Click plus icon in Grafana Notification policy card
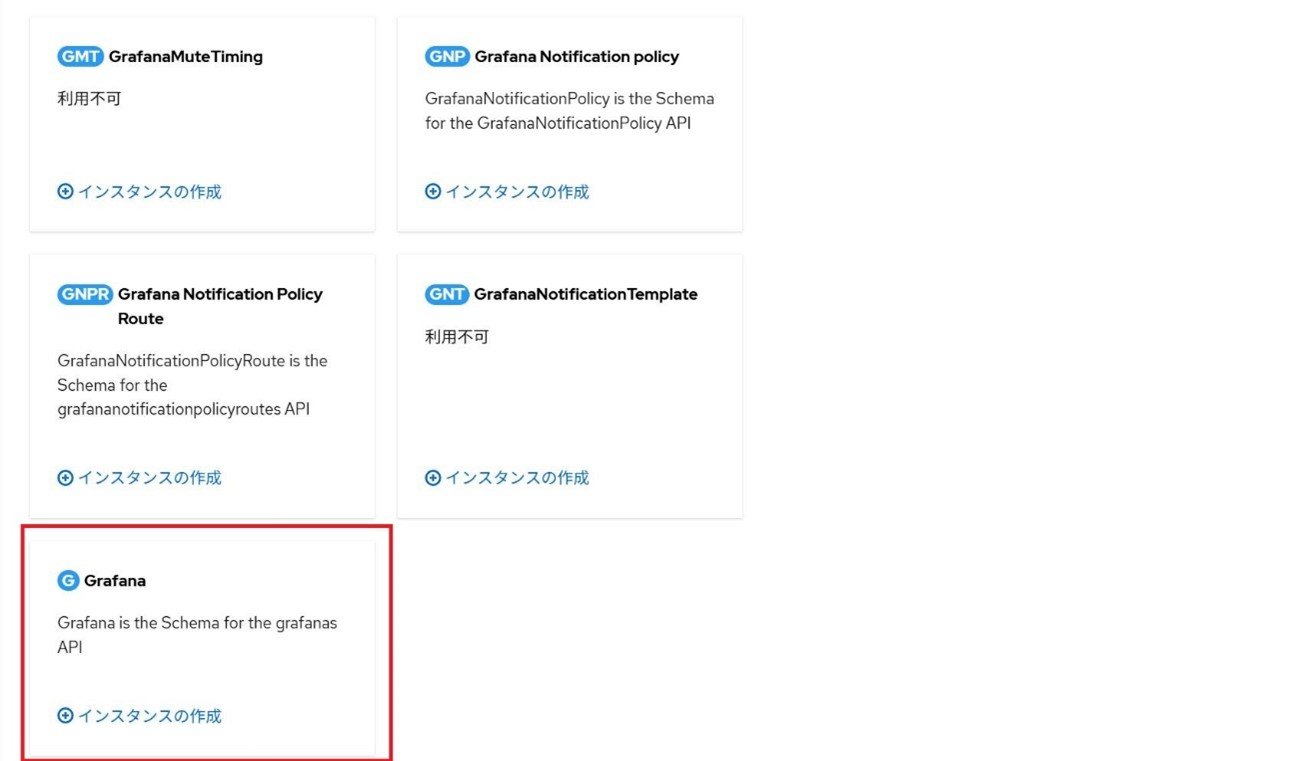Screen dimensions: 1299x761 pyautogui.click(x=433, y=192)
